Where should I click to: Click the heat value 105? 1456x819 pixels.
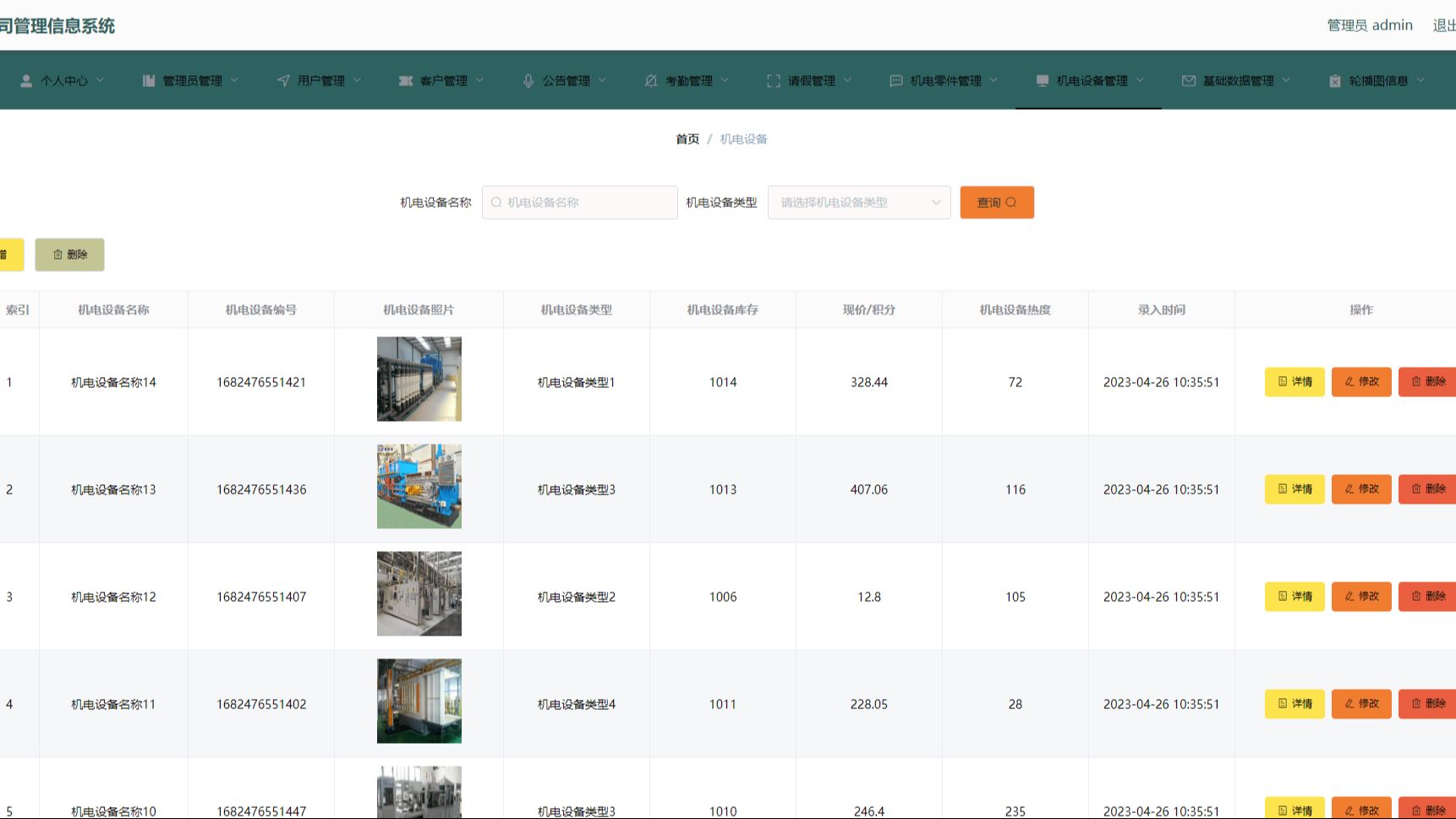1015,597
